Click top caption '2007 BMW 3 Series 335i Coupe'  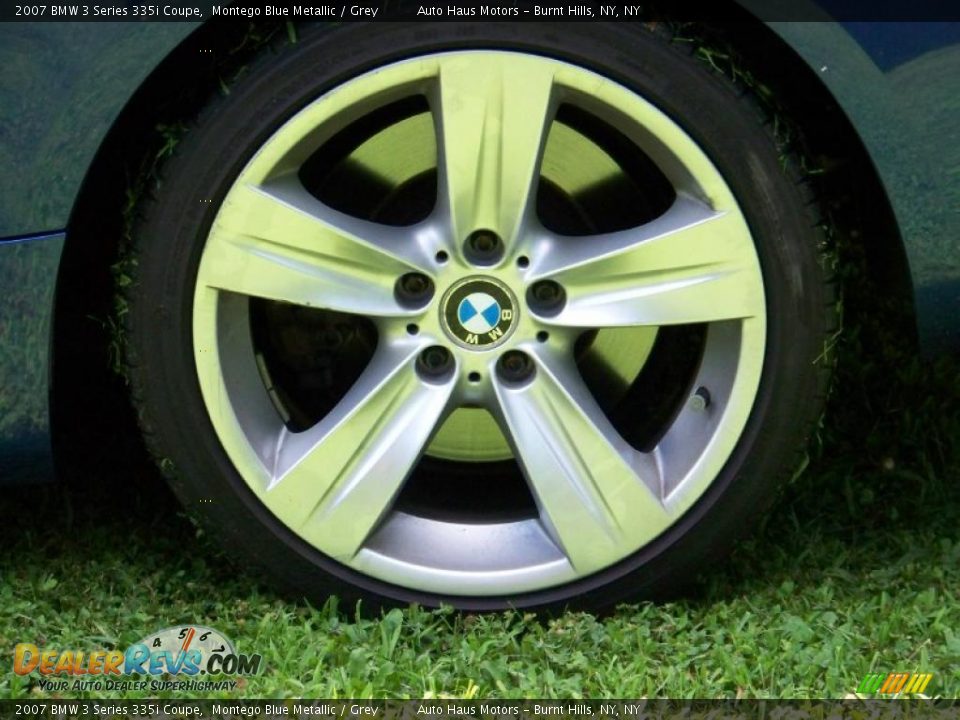[108, 10]
